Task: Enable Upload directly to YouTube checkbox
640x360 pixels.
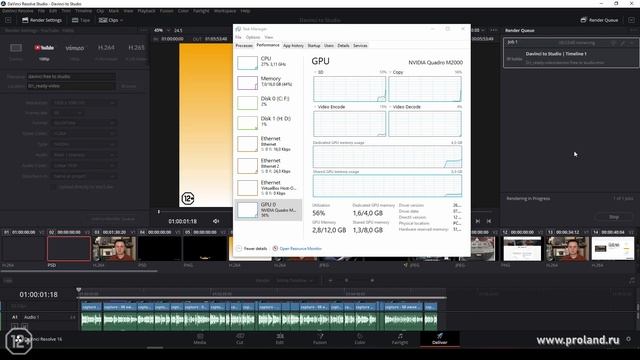Action: [53, 187]
